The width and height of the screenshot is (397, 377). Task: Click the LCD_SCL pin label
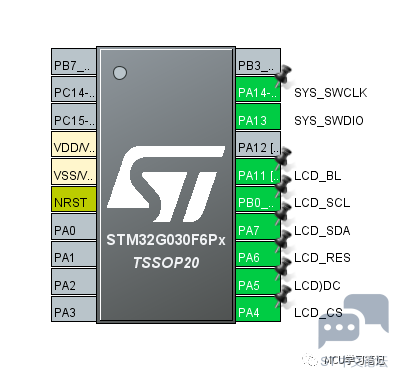322,203
